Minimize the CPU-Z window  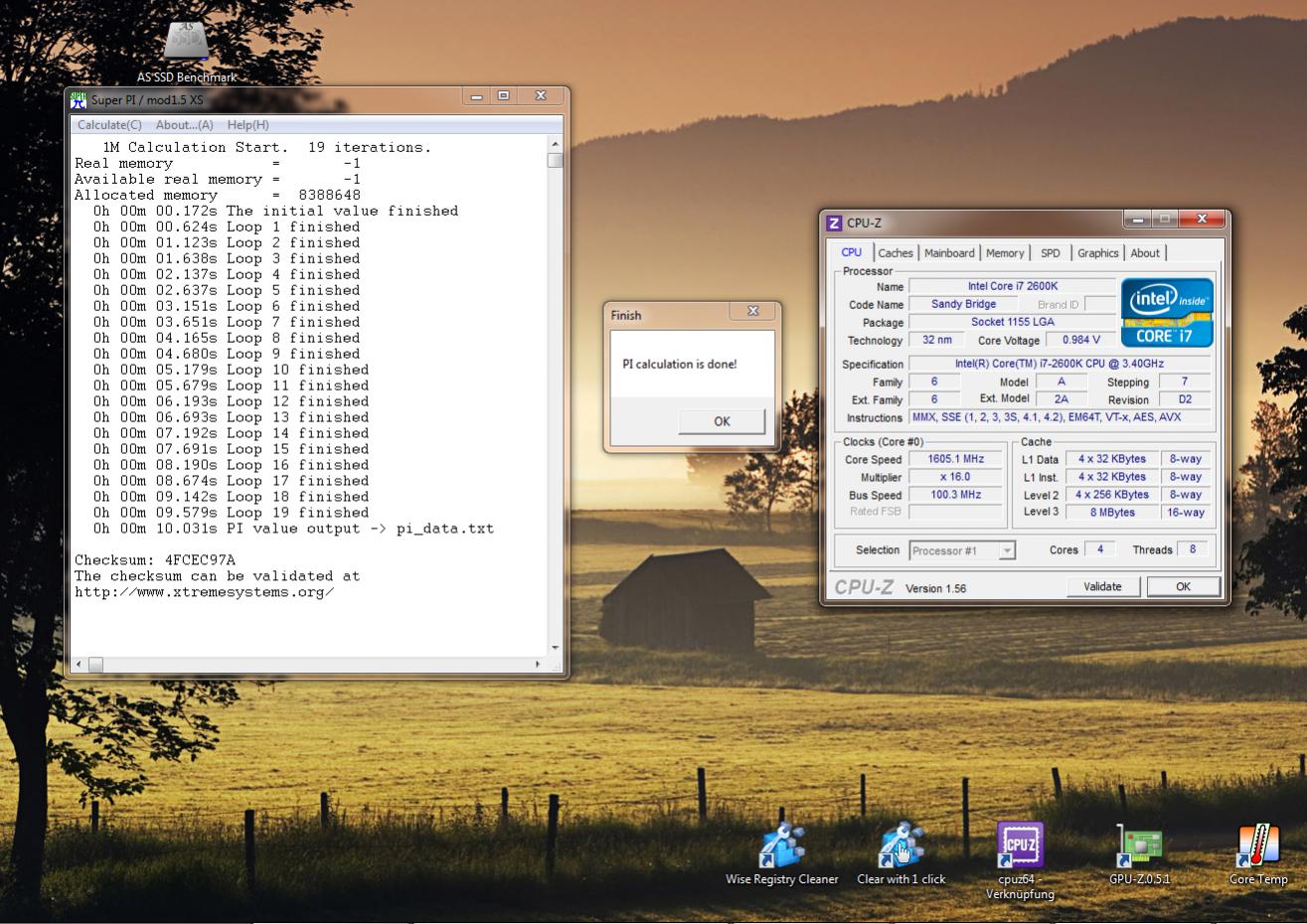tap(1139, 219)
